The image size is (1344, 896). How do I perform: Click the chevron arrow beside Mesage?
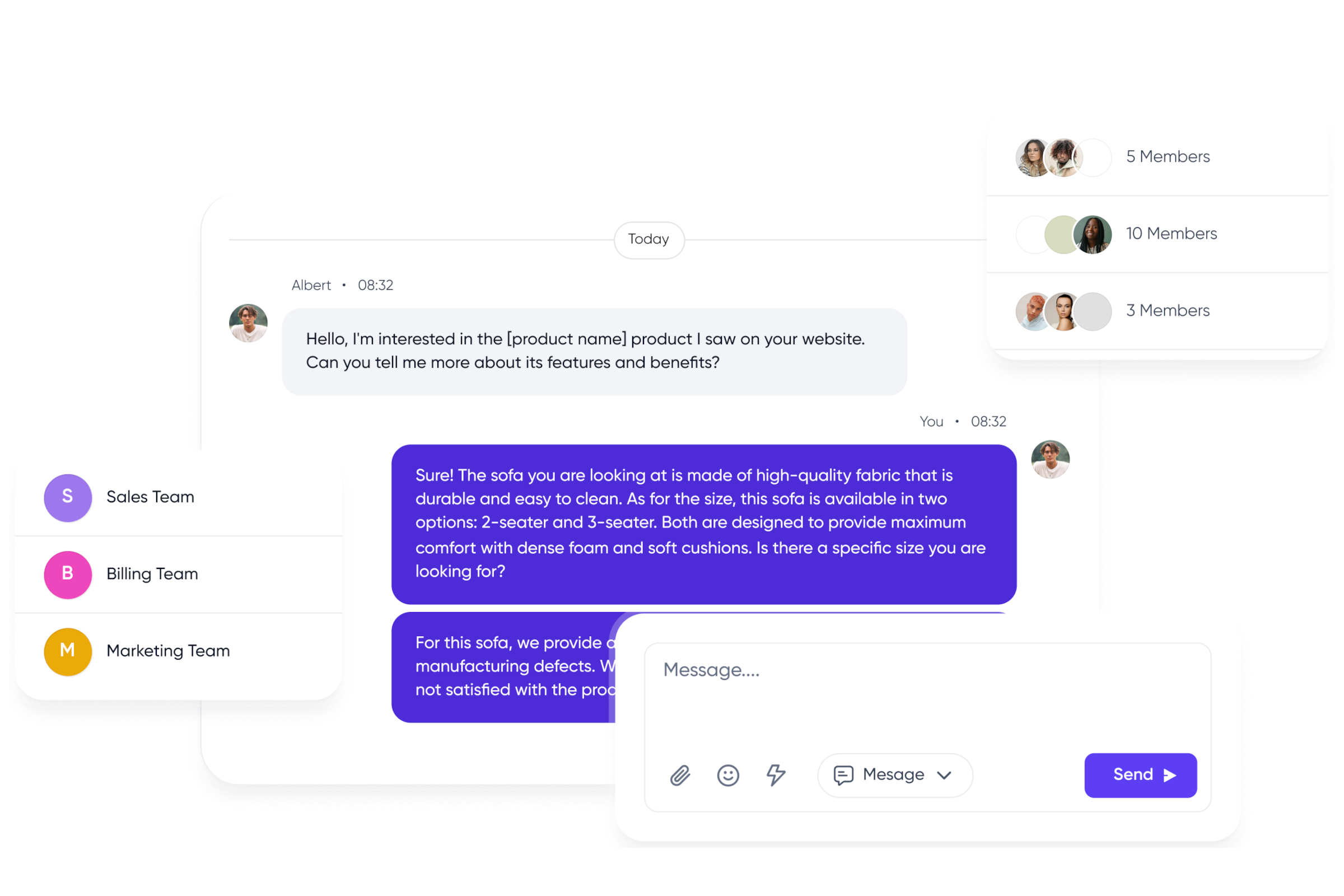point(944,776)
